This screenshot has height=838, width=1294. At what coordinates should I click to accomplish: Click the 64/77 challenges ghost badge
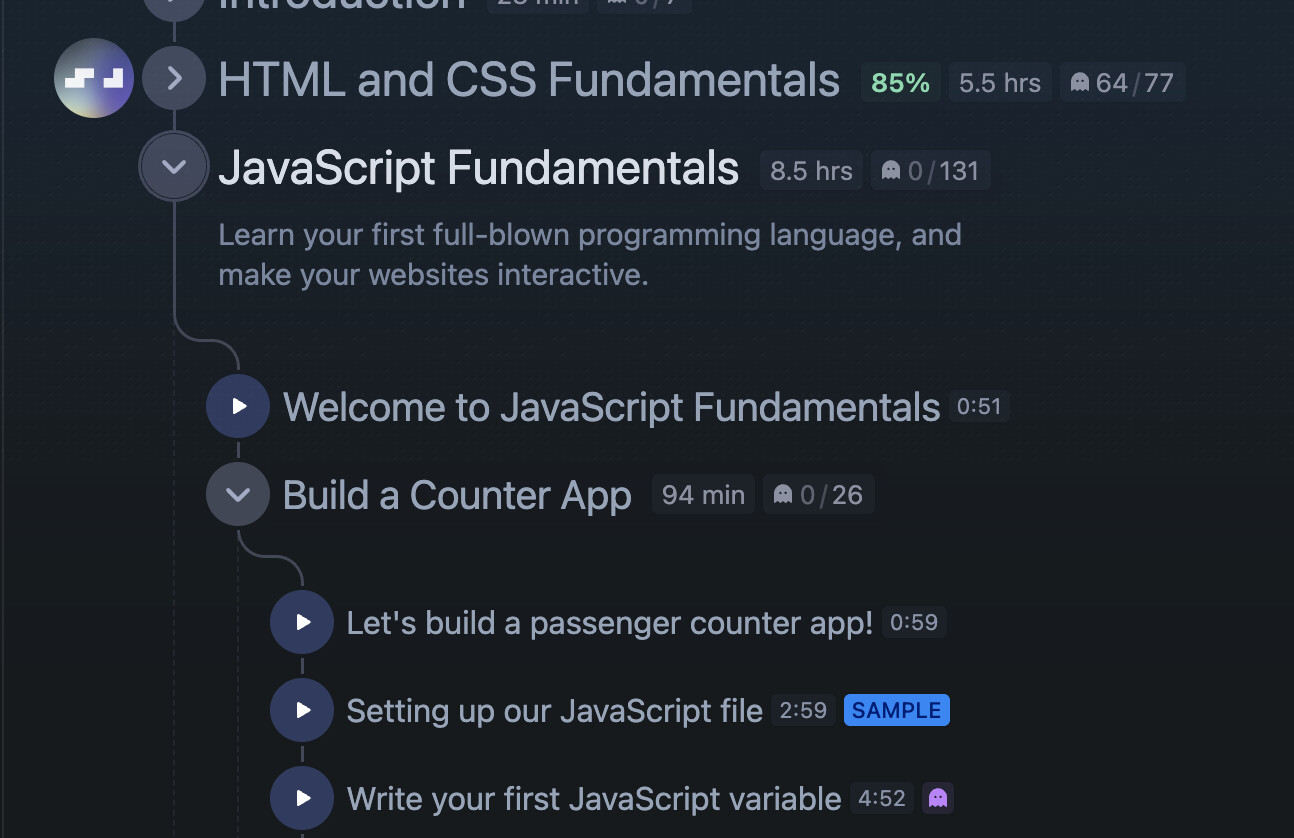(1121, 83)
